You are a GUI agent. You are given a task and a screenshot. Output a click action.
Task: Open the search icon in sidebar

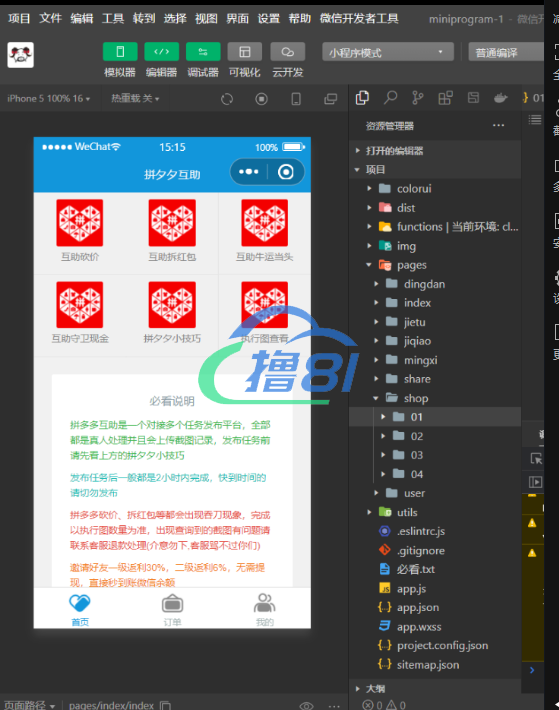[x=390, y=97]
